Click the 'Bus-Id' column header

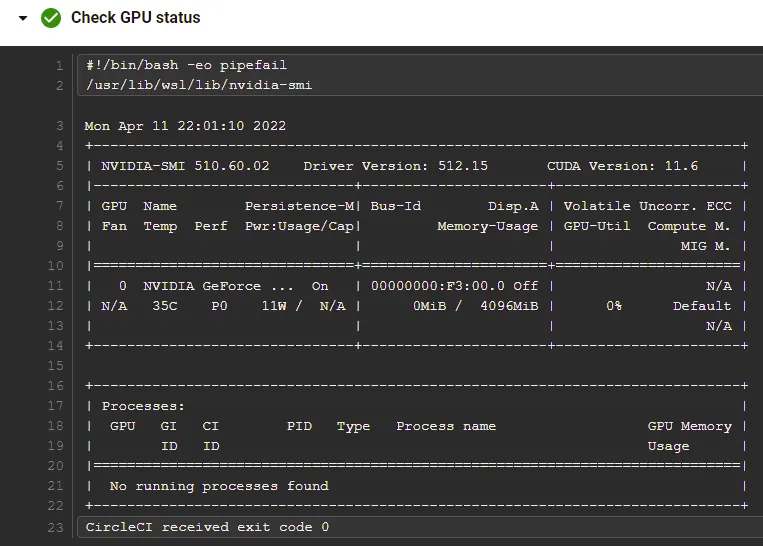(396, 206)
